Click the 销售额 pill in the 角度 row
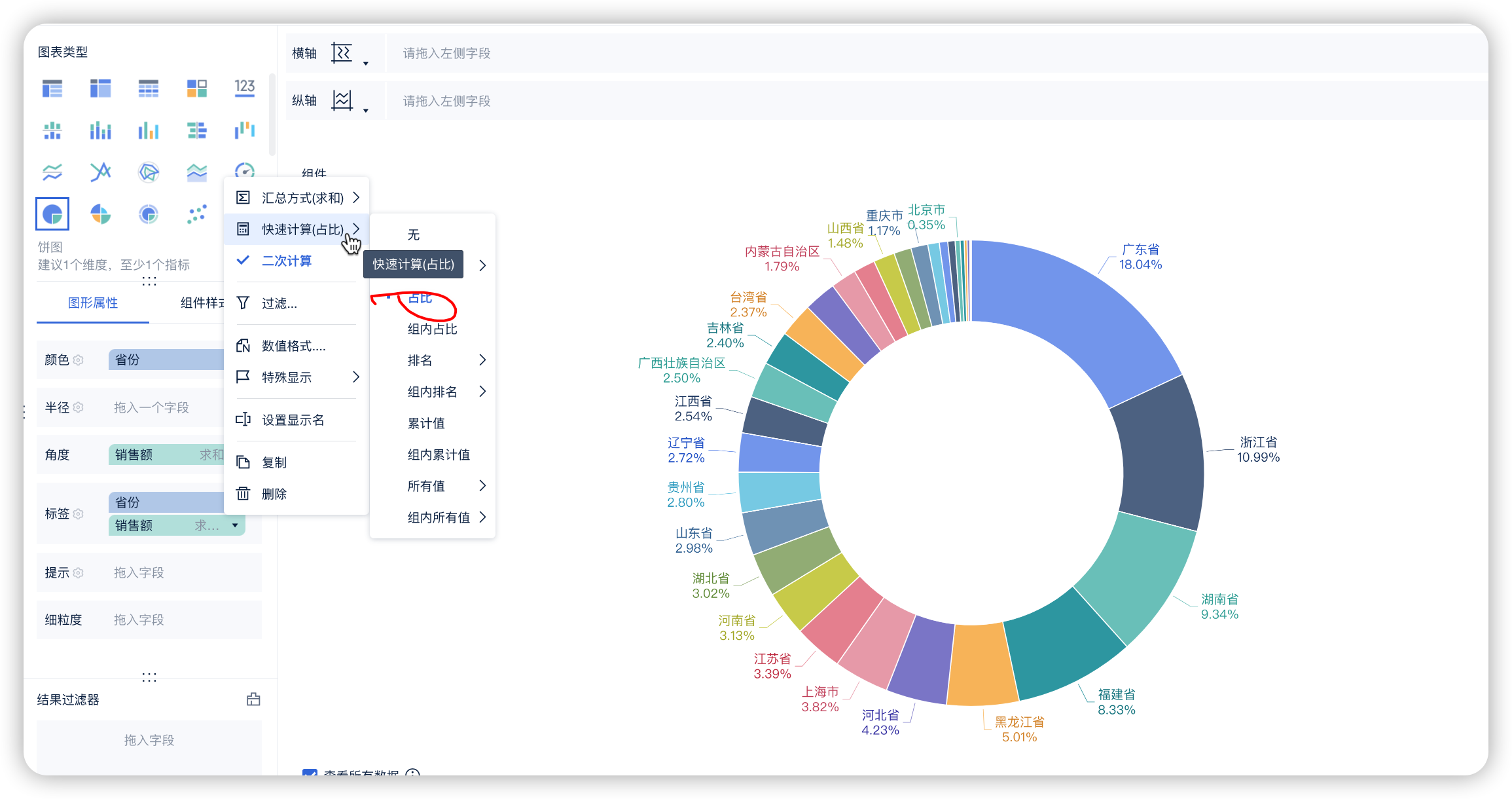Image resolution: width=1512 pixels, height=799 pixels. pyautogui.click(x=166, y=455)
